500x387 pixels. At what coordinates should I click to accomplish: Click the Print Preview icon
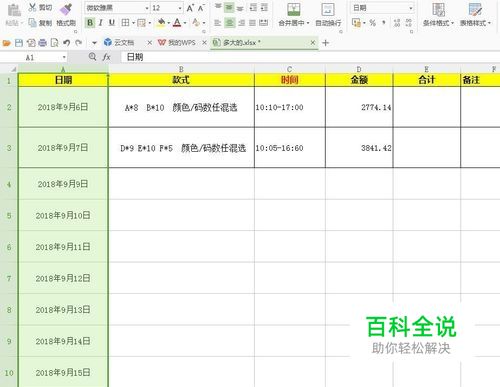pyautogui.click(x=54, y=43)
